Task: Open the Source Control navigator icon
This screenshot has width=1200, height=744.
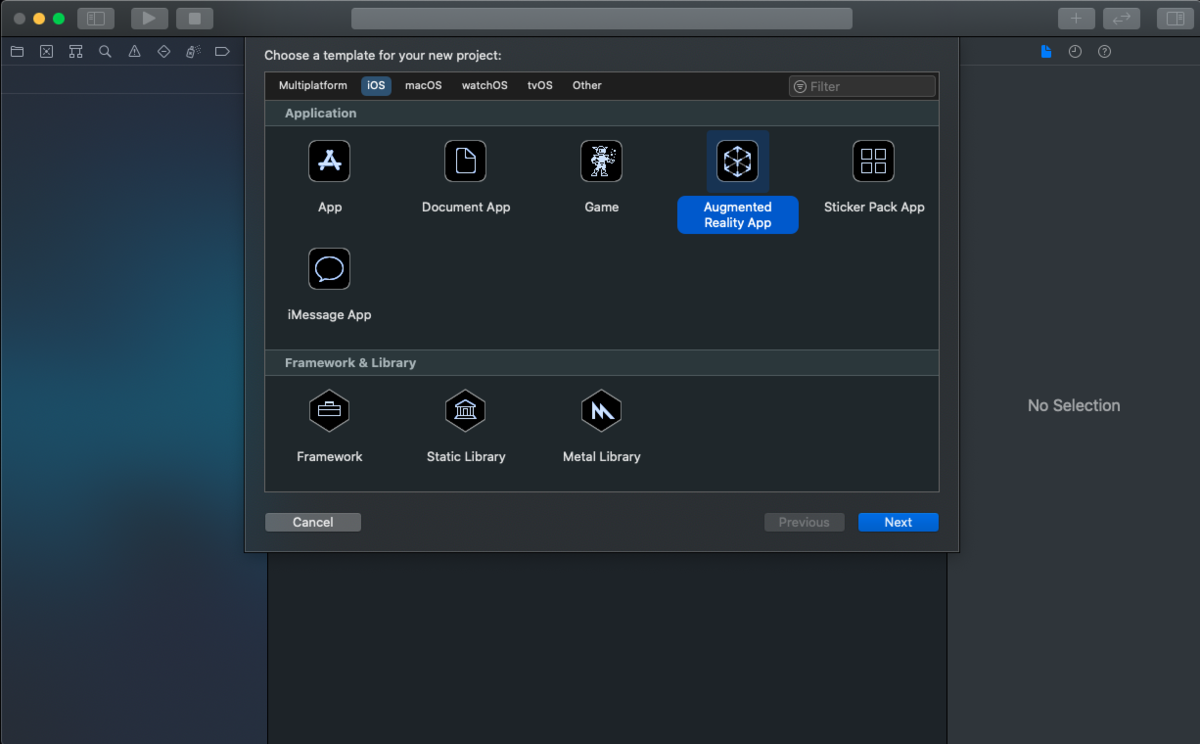Action: pyautogui.click(x=46, y=51)
